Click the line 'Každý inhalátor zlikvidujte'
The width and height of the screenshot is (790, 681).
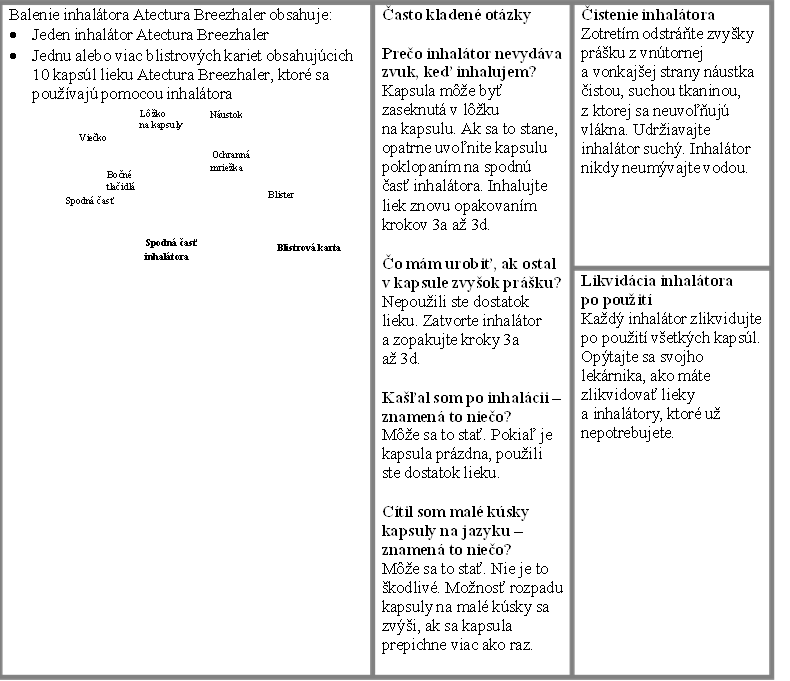(671, 319)
